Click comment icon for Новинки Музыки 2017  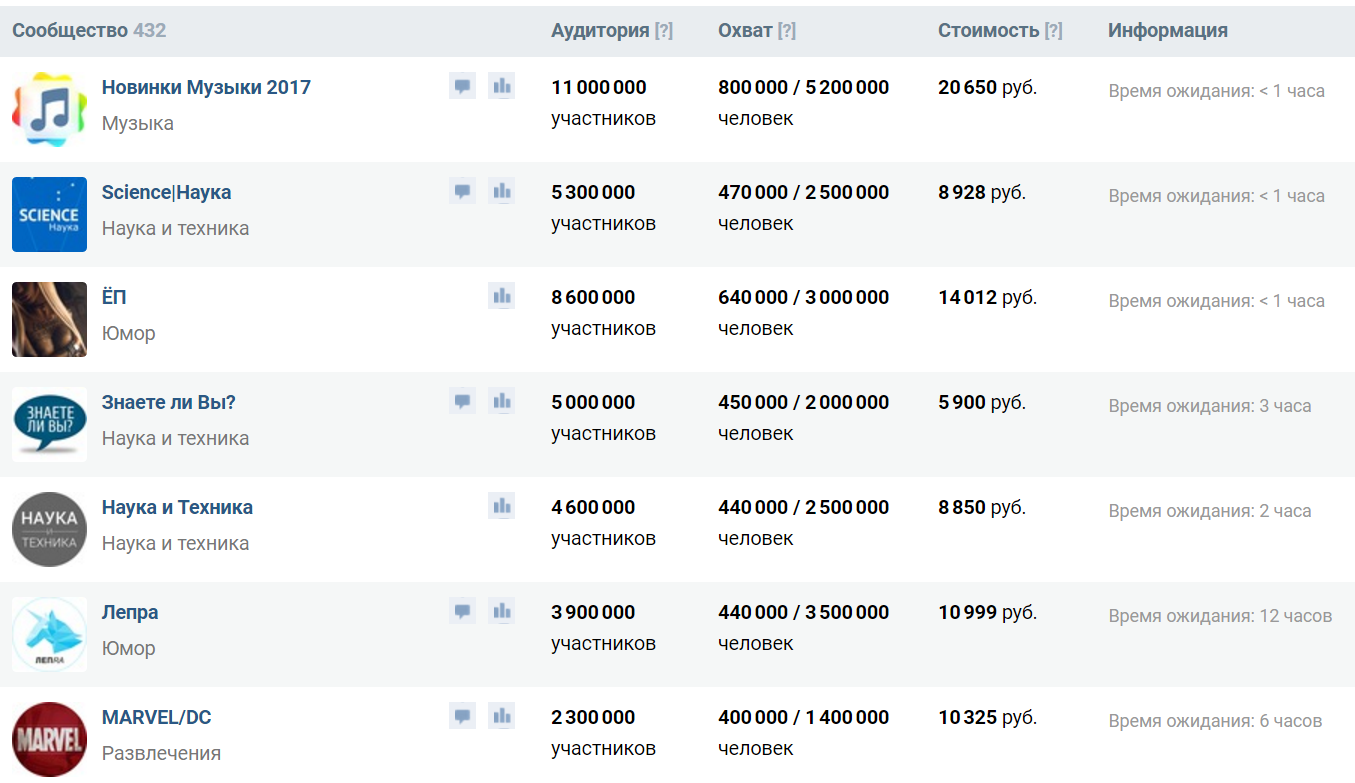point(462,87)
